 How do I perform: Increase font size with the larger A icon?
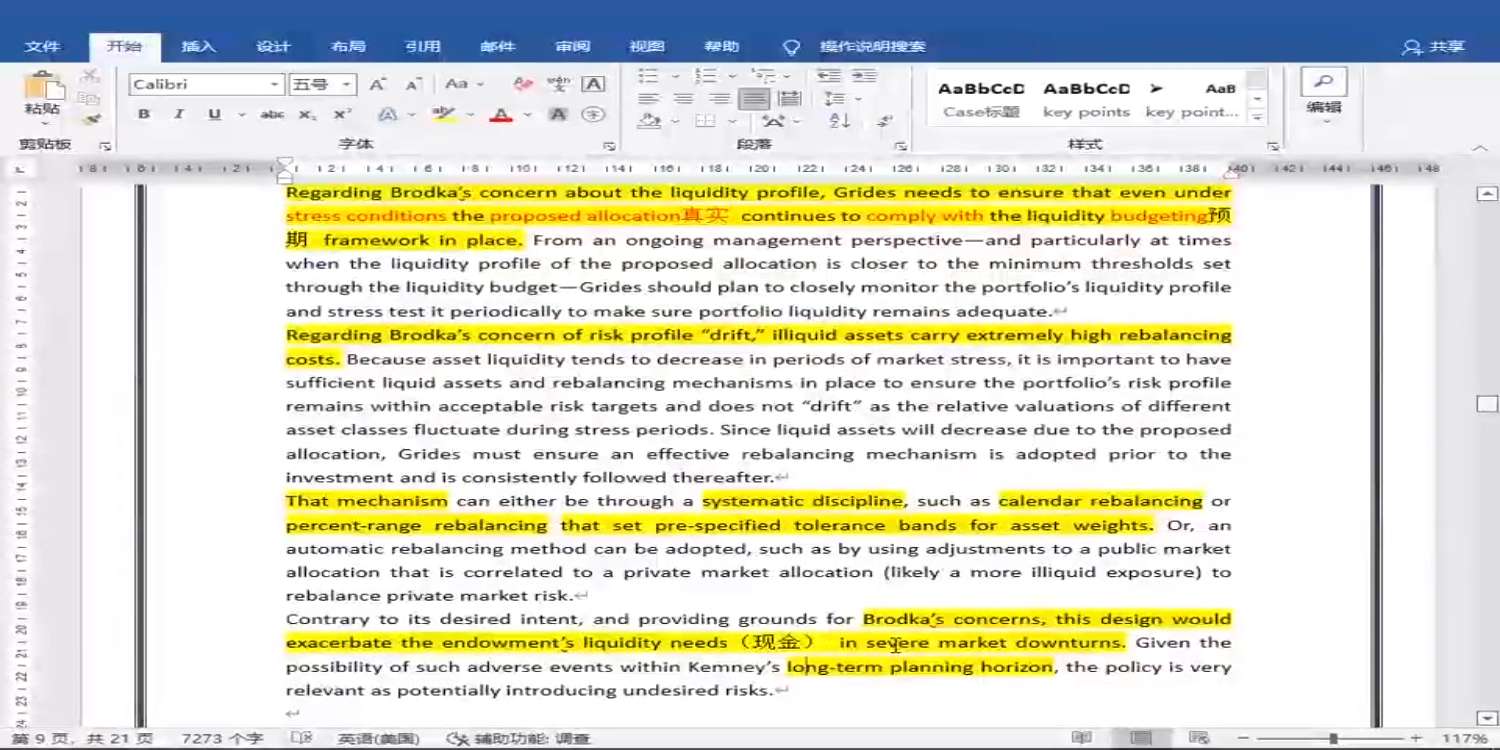377,85
